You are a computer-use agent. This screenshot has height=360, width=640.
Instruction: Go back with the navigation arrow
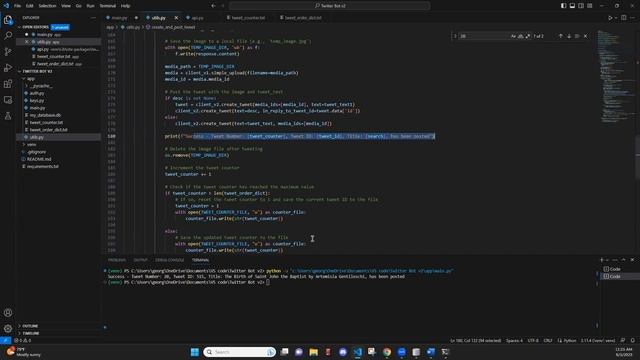[213, 6]
